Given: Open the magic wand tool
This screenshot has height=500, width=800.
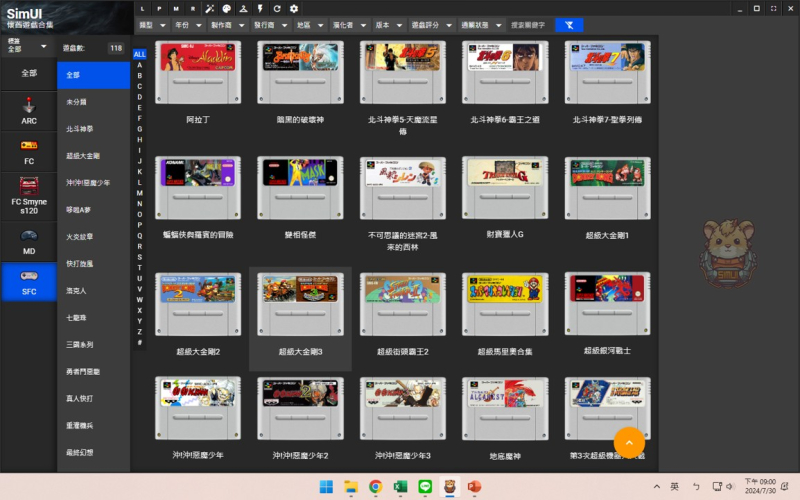Looking at the screenshot, I should tap(210, 9).
